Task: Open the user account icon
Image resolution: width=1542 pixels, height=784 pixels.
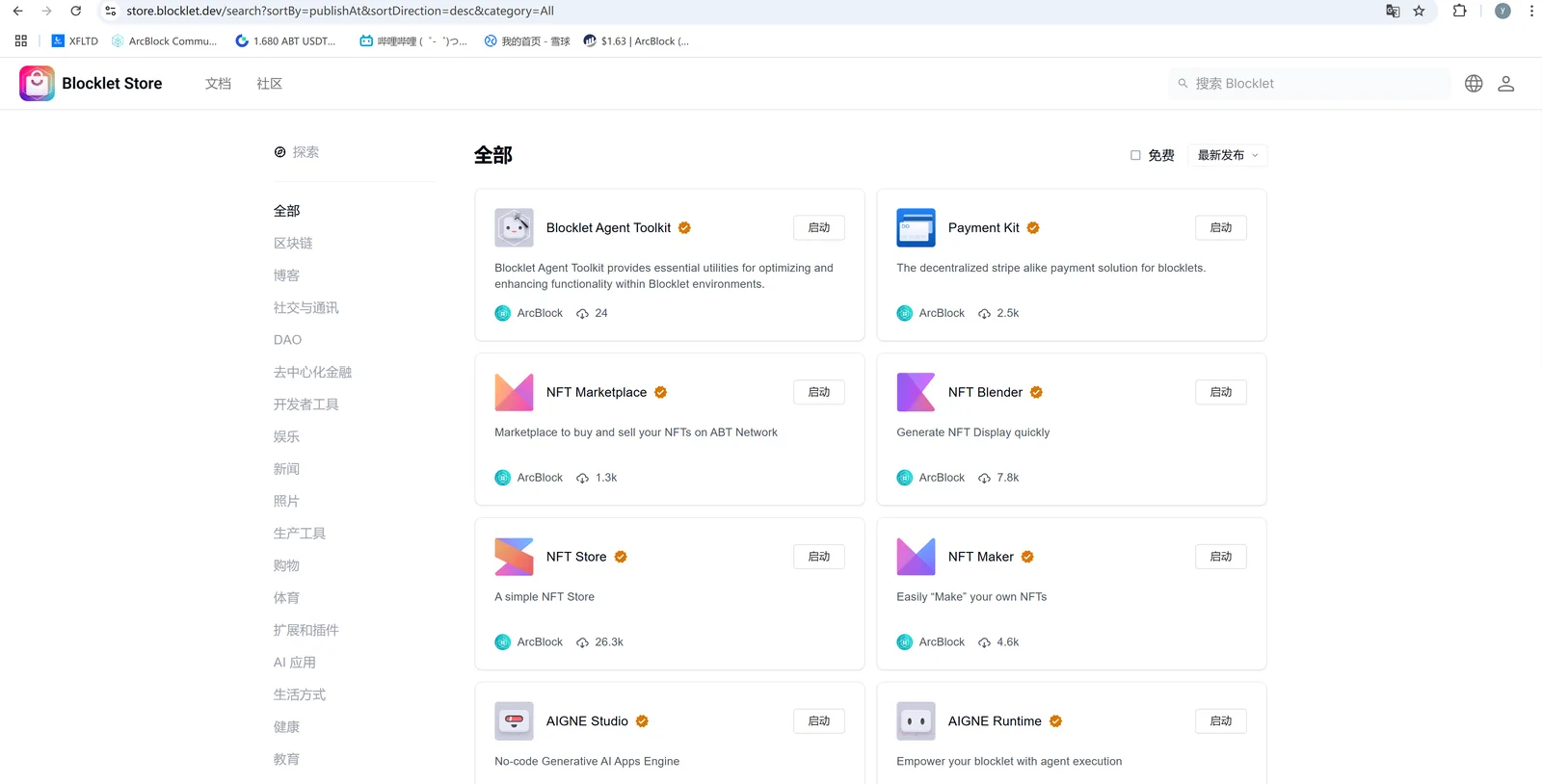Action: tap(1505, 84)
